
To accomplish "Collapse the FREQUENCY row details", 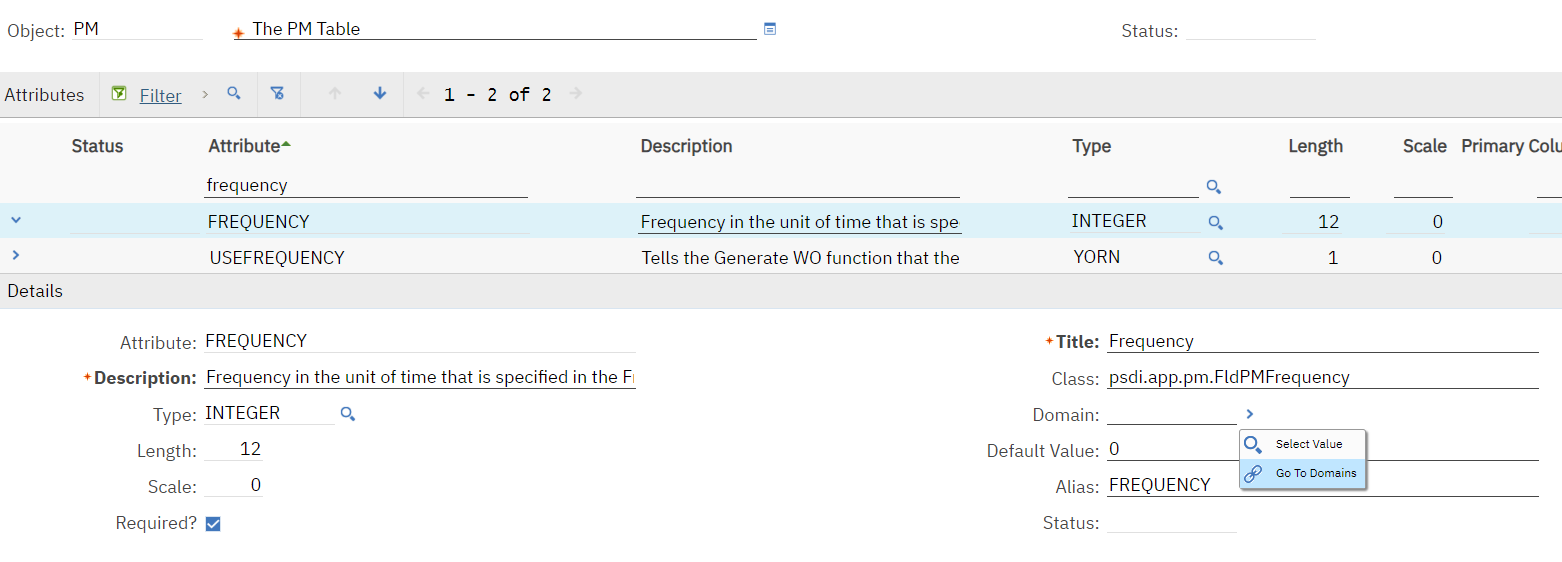I will [x=16, y=221].
